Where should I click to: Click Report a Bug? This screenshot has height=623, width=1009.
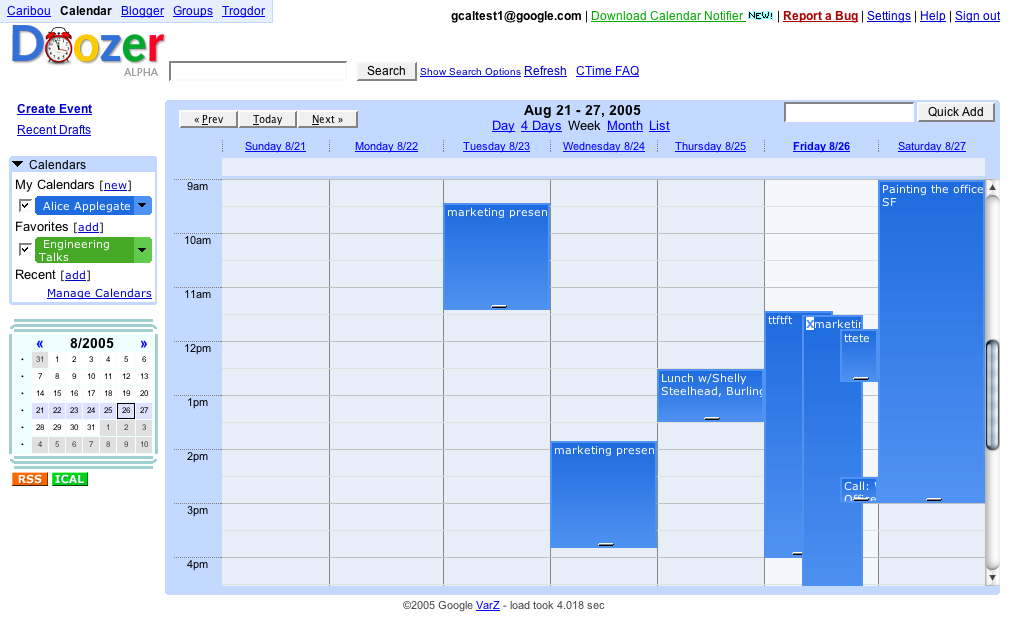coord(820,16)
